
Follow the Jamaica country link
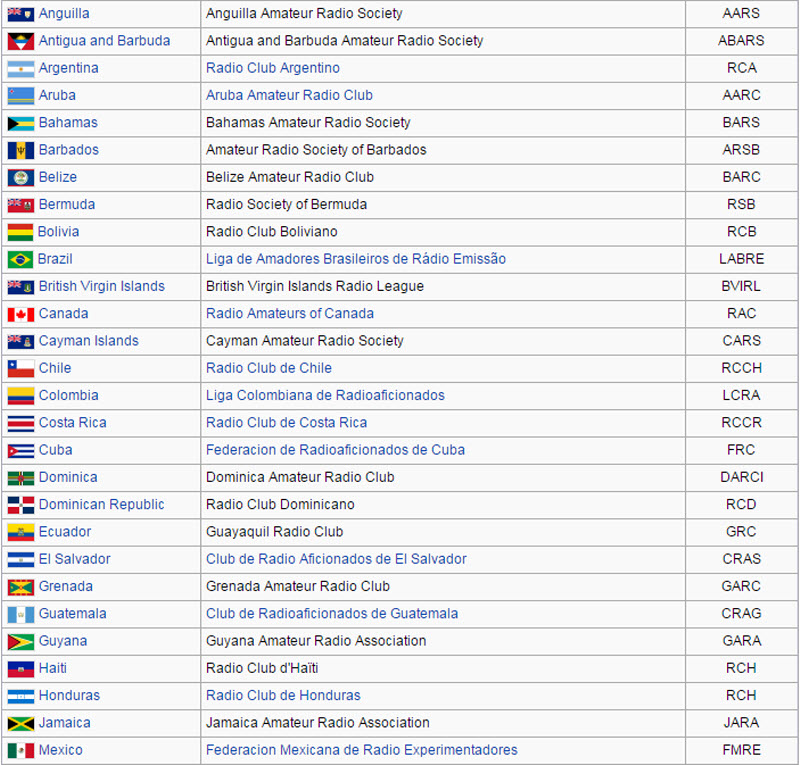point(65,723)
